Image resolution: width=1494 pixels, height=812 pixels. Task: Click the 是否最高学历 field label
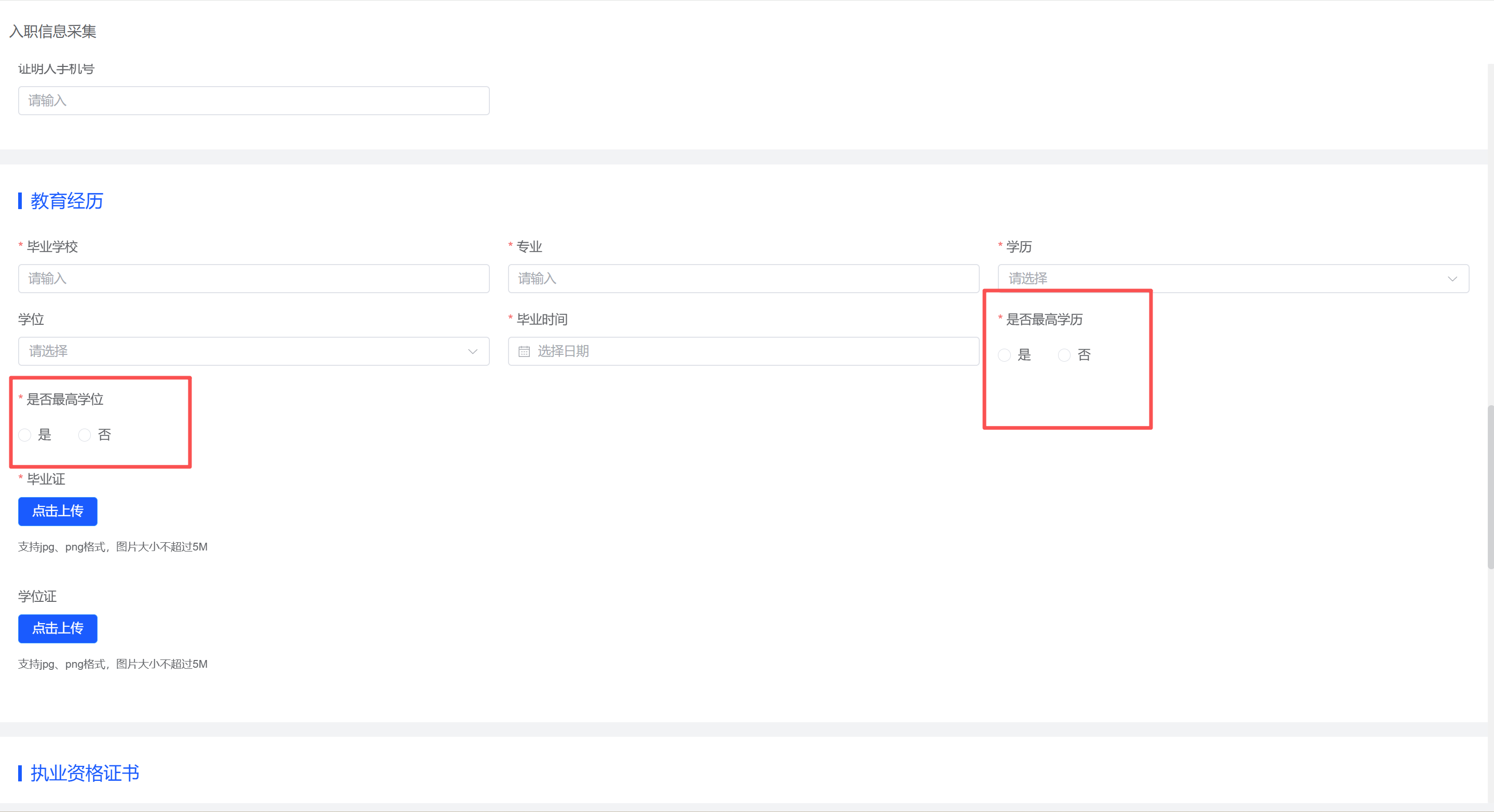[1044, 320]
